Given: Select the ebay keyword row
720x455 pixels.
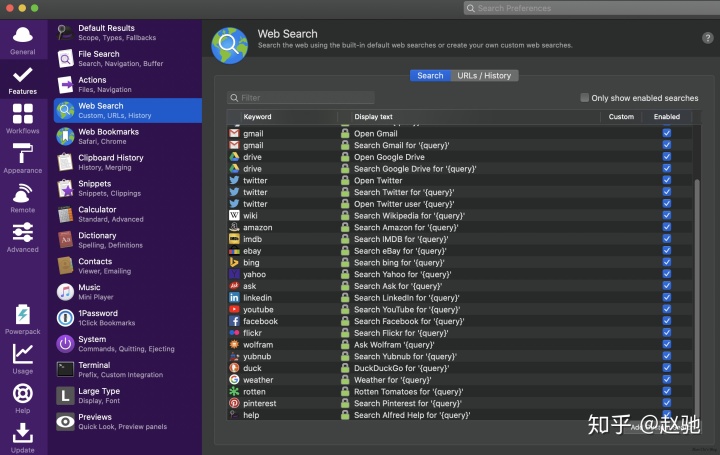Looking at the screenshot, I should tap(460, 251).
